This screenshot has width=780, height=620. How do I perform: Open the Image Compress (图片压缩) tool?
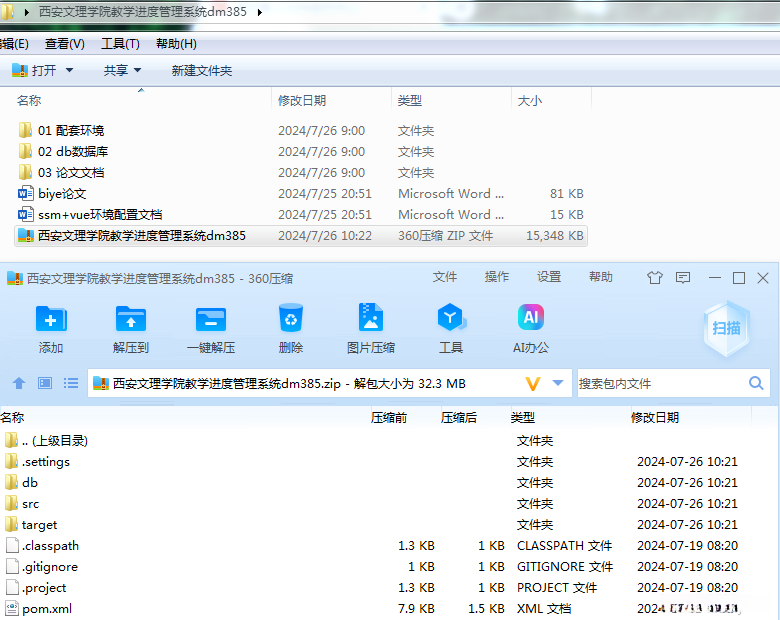(x=371, y=317)
